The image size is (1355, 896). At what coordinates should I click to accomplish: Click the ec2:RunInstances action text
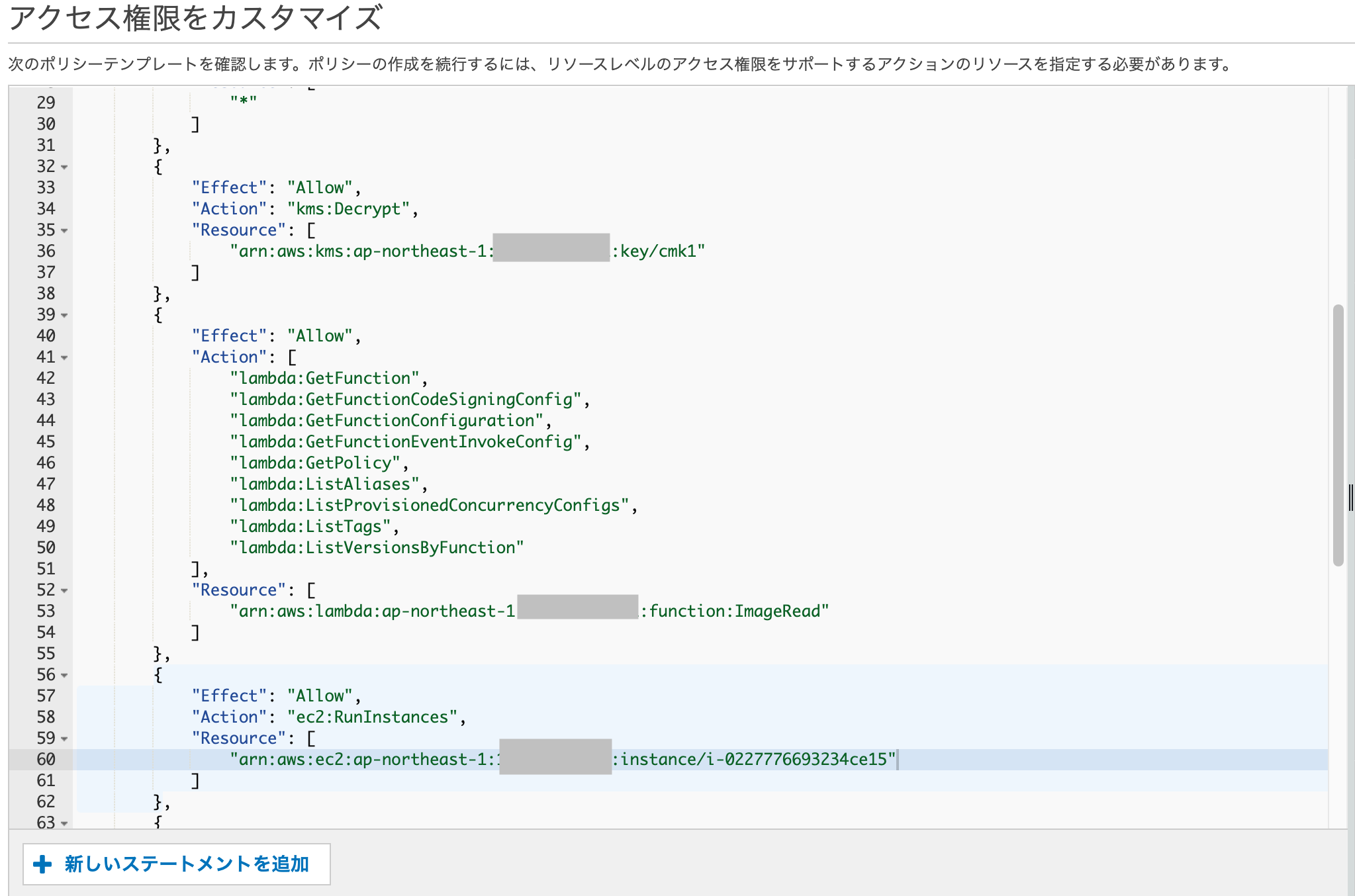(372, 717)
